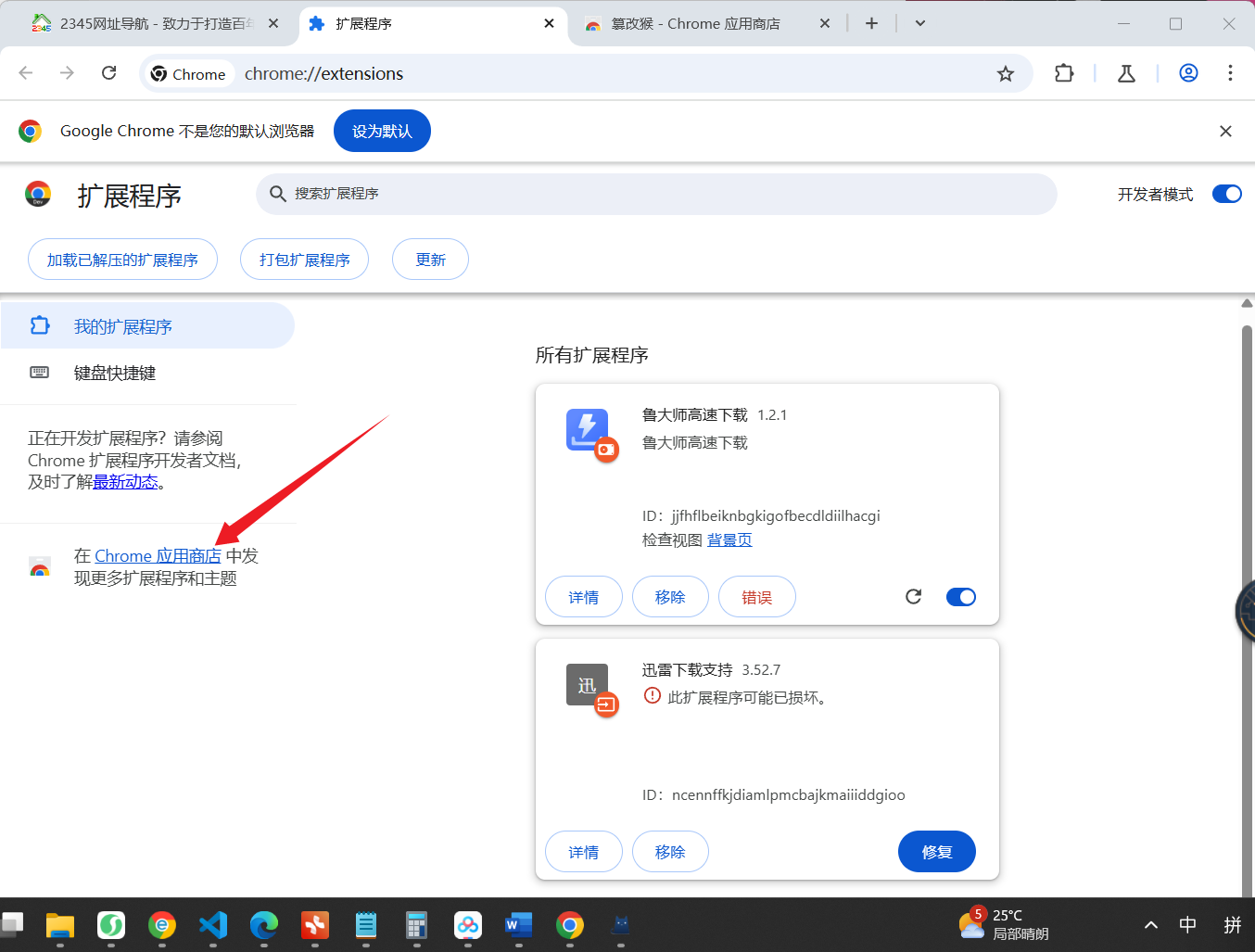Select 我的扩展程序 in sidebar
The image size is (1255, 952).
147,326
